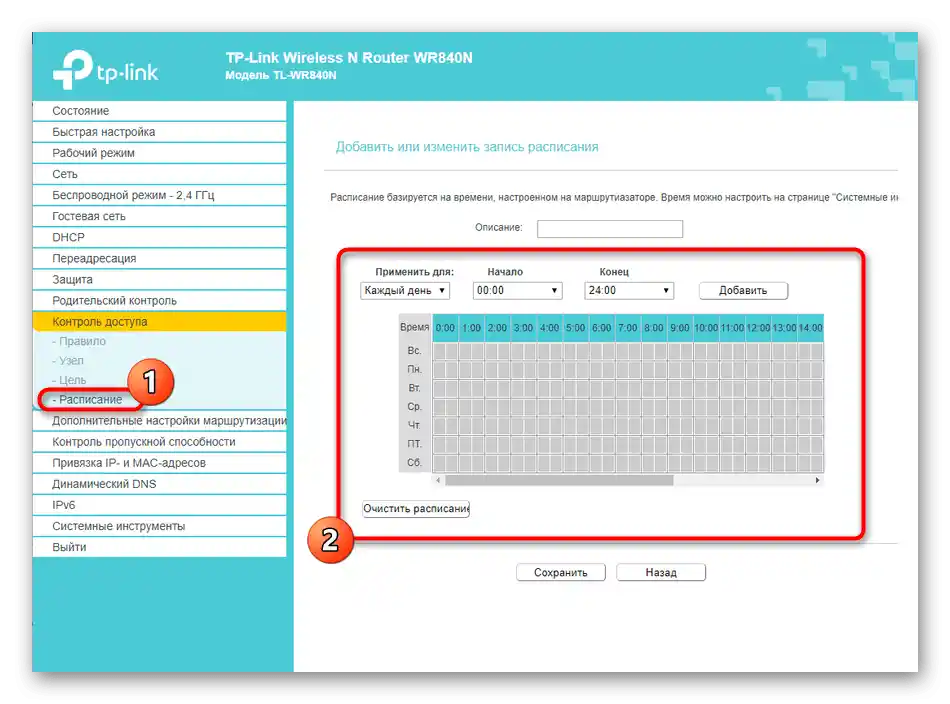Screen dimensions: 950x704
Task: Open Переадресация menu item
Action: [x=159, y=259]
